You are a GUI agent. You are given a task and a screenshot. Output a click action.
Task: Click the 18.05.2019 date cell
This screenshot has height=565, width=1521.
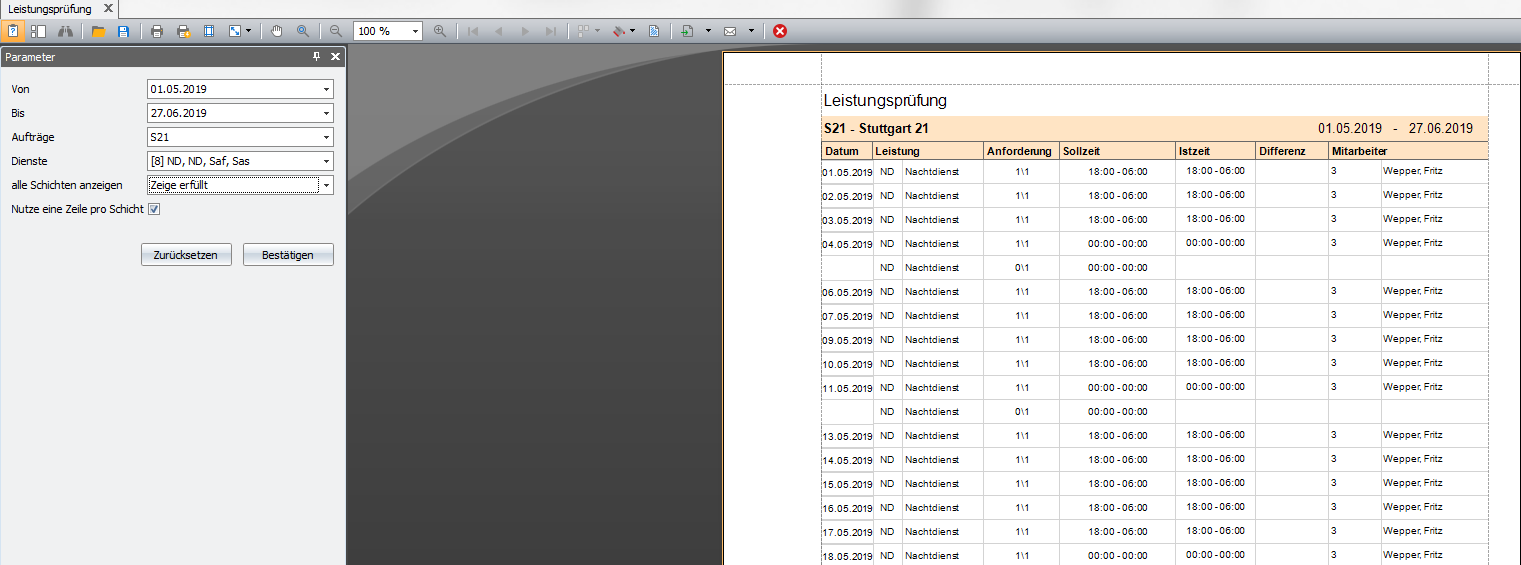click(847, 556)
